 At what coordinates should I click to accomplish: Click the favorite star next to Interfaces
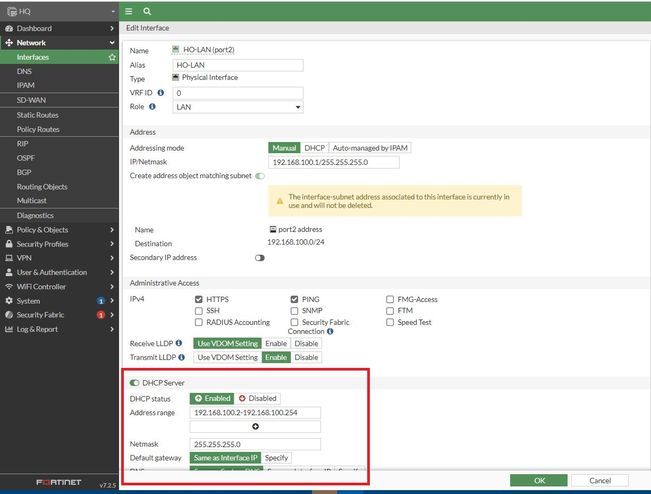tap(112, 57)
